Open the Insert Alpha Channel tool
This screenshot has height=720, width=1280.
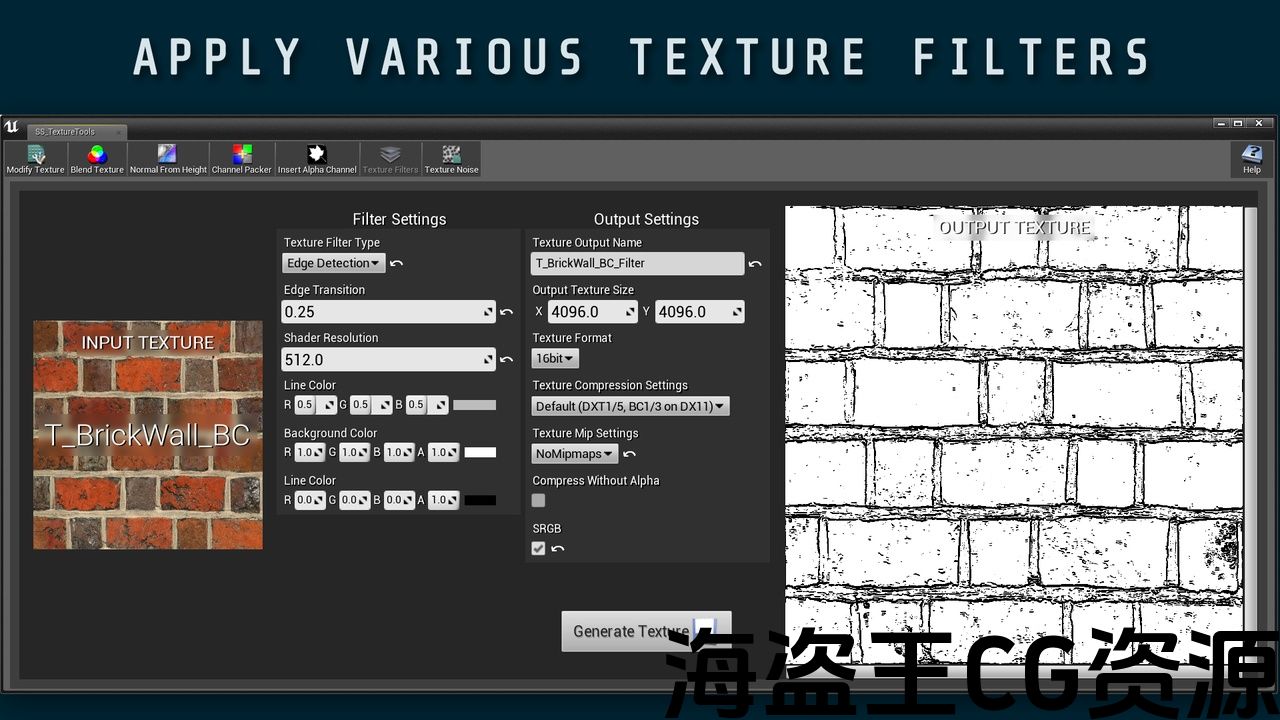[x=317, y=159]
